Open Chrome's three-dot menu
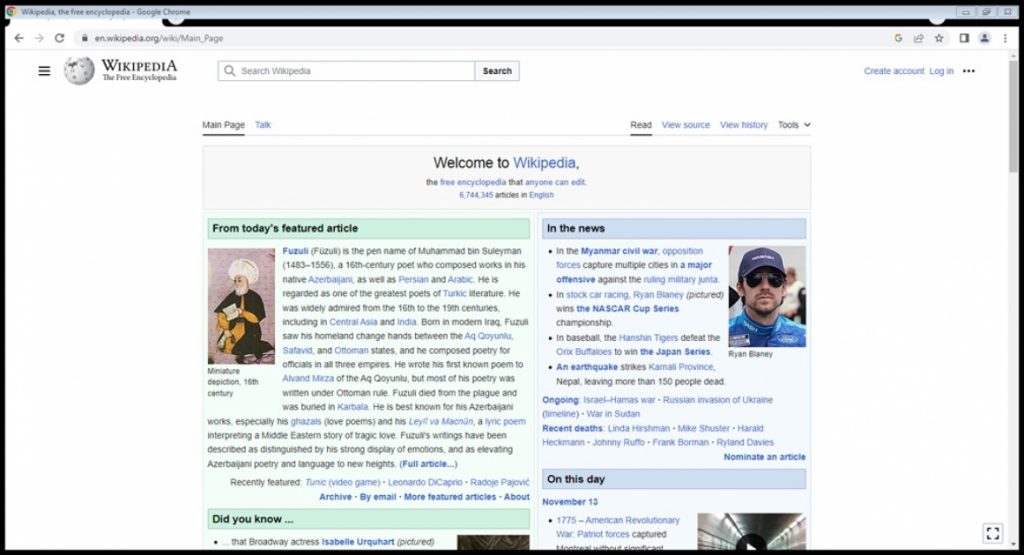Viewport: 1024px width, 555px height. pyautogui.click(x=1005, y=38)
